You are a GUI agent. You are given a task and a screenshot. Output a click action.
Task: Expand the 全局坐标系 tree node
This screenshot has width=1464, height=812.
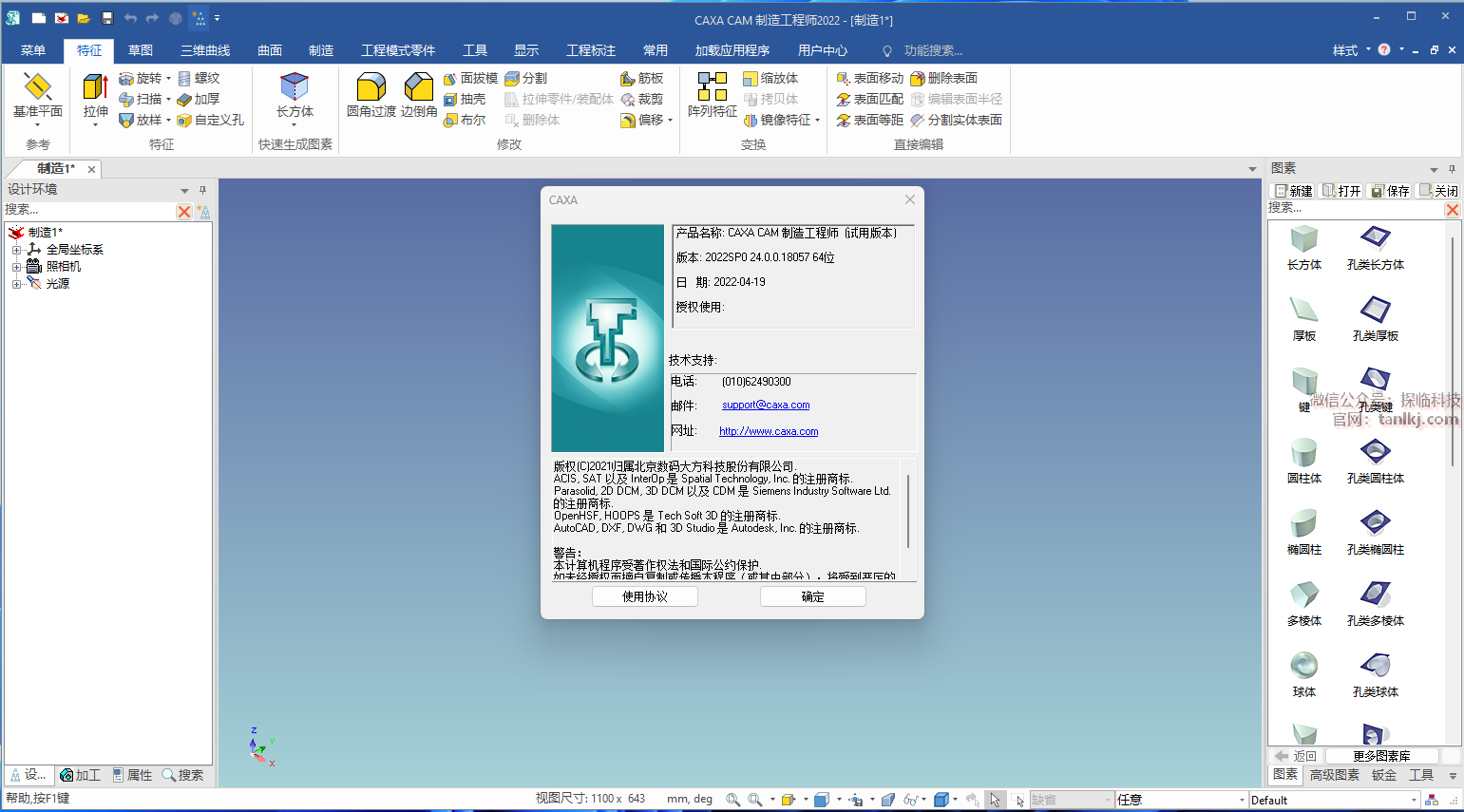point(16,250)
